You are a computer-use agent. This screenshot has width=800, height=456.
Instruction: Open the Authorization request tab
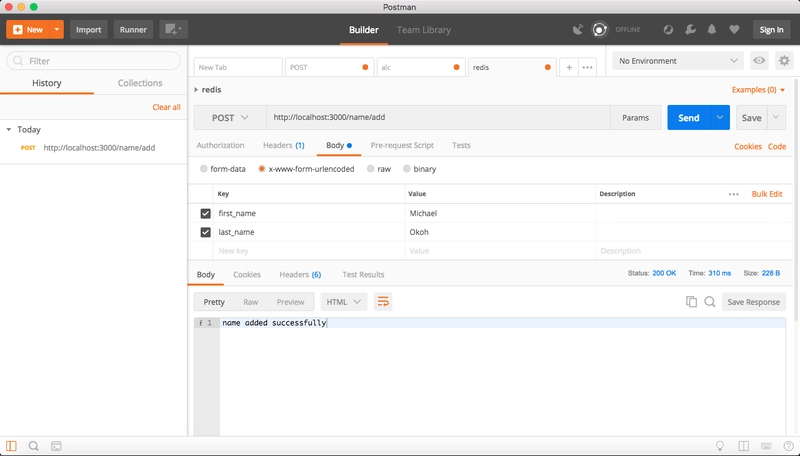220,145
